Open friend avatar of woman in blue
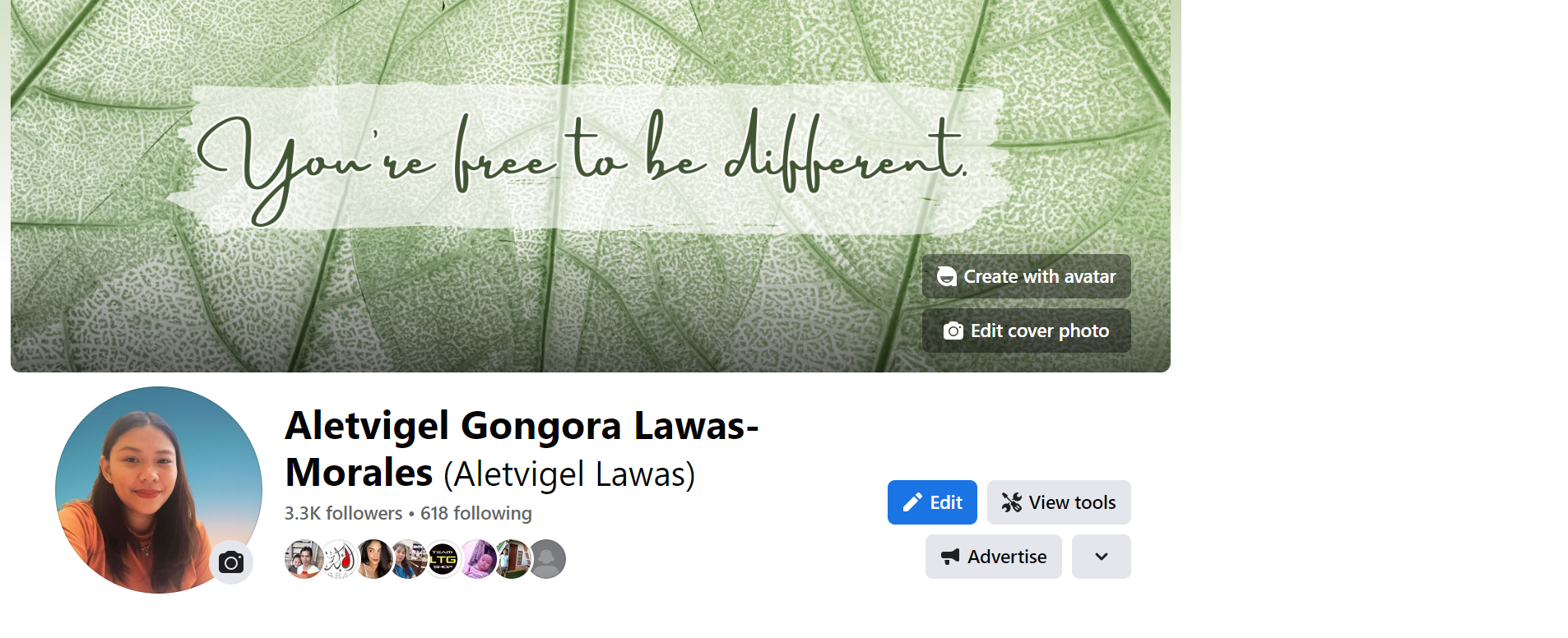Image resolution: width=1568 pixels, height=638 pixels. [x=408, y=559]
